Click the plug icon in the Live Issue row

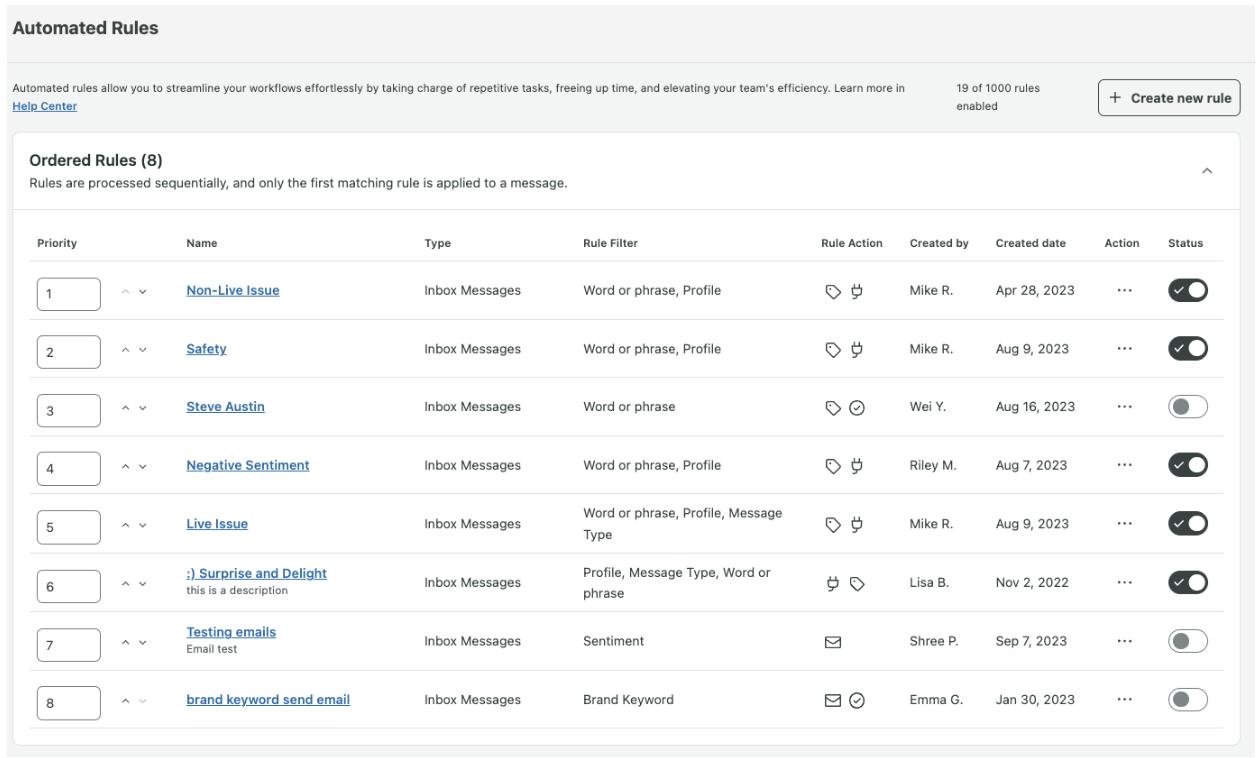pos(856,525)
